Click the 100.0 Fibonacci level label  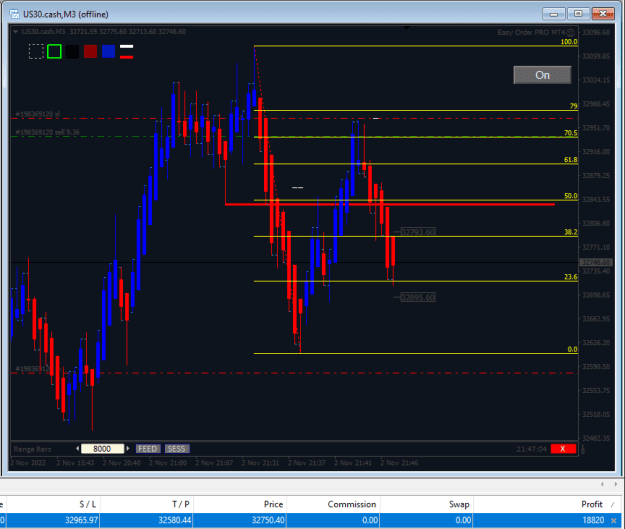pyautogui.click(x=569, y=41)
